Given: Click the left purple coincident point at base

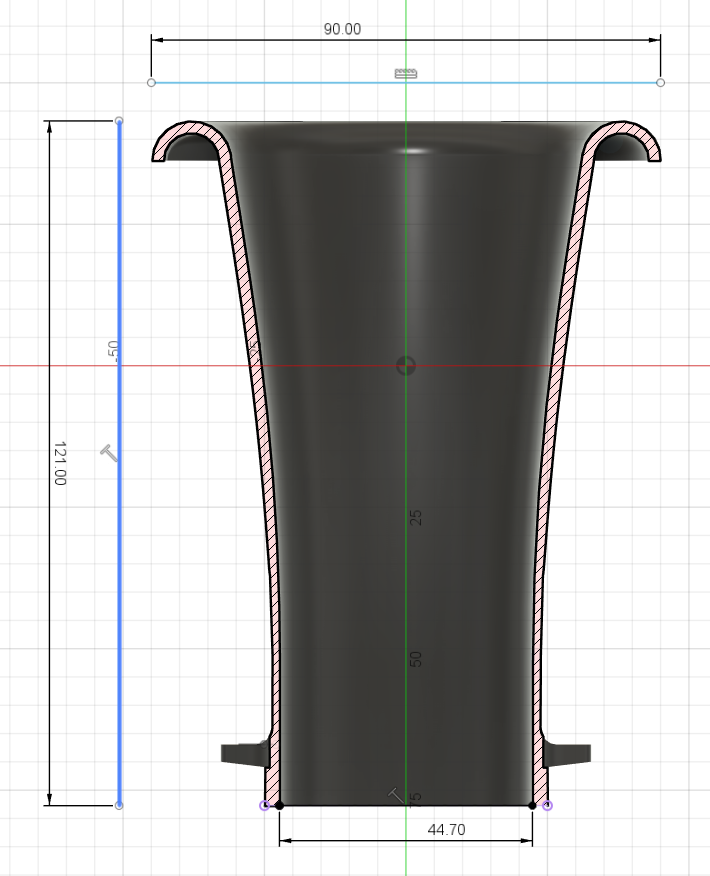Looking at the screenshot, I should (x=265, y=805).
